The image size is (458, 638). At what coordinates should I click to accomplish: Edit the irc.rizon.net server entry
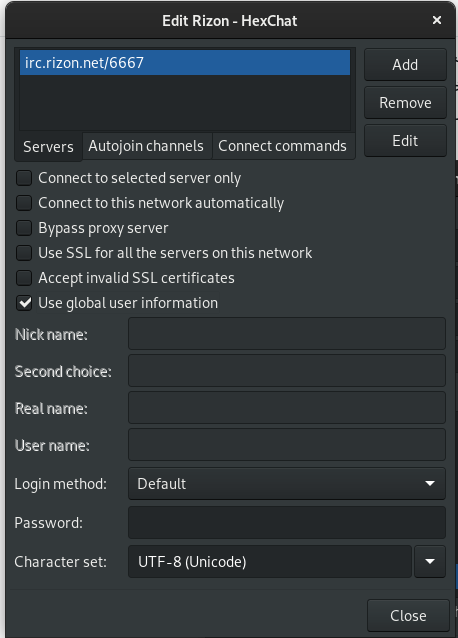(x=405, y=141)
